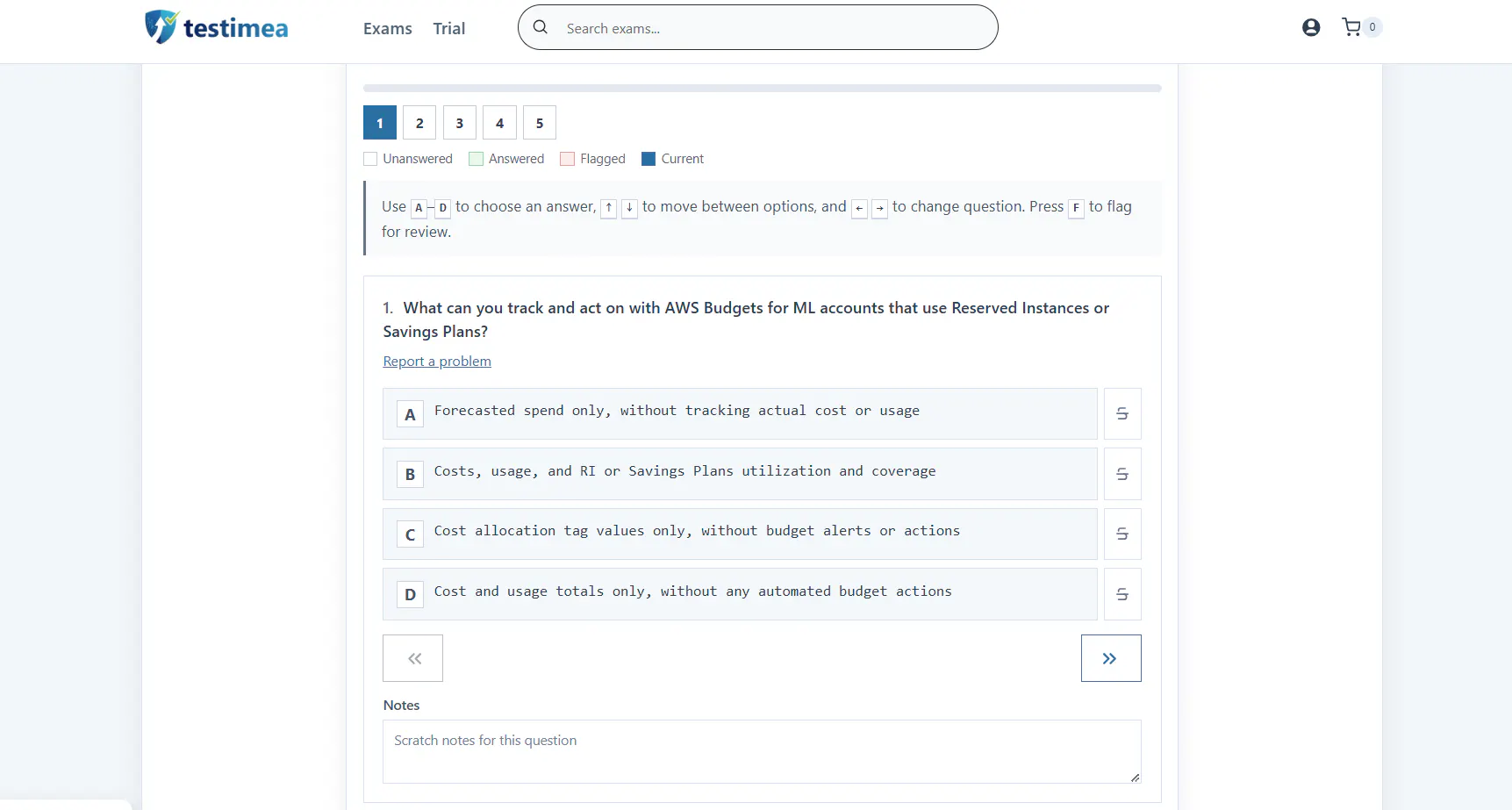The height and width of the screenshot is (810, 1512).
Task: Click Report a problem link
Action: tap(437, 362)
